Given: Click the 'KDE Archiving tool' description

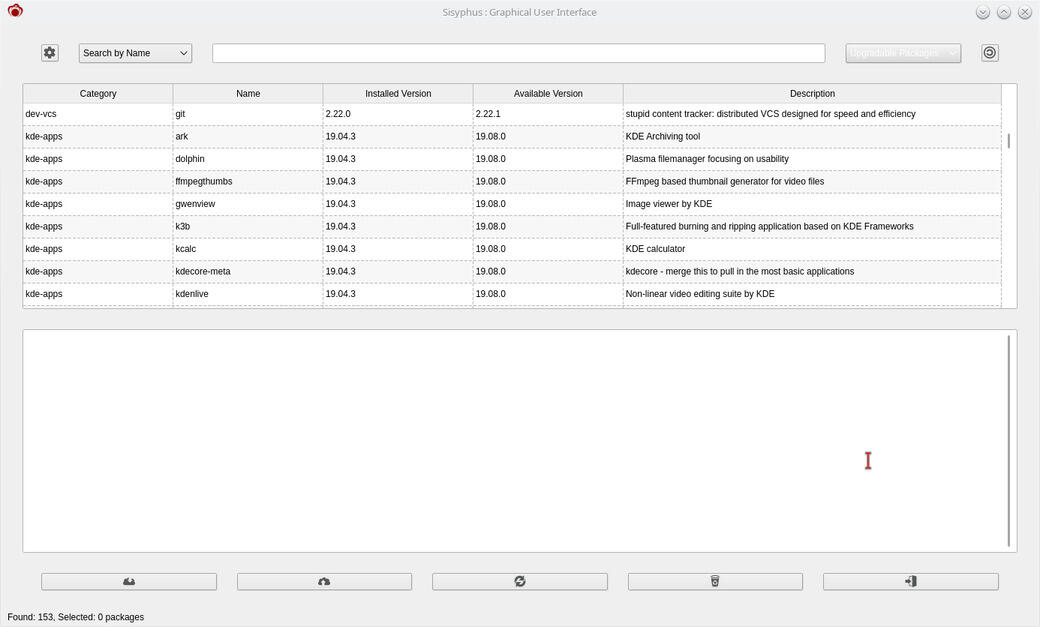Looking at the screenshot, I should (663, 137).
